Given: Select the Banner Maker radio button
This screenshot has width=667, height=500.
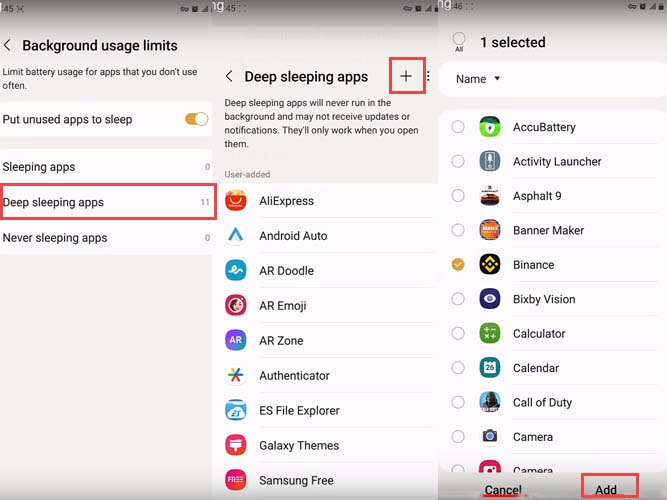Looking at the screenshot, I should (458, 230).
